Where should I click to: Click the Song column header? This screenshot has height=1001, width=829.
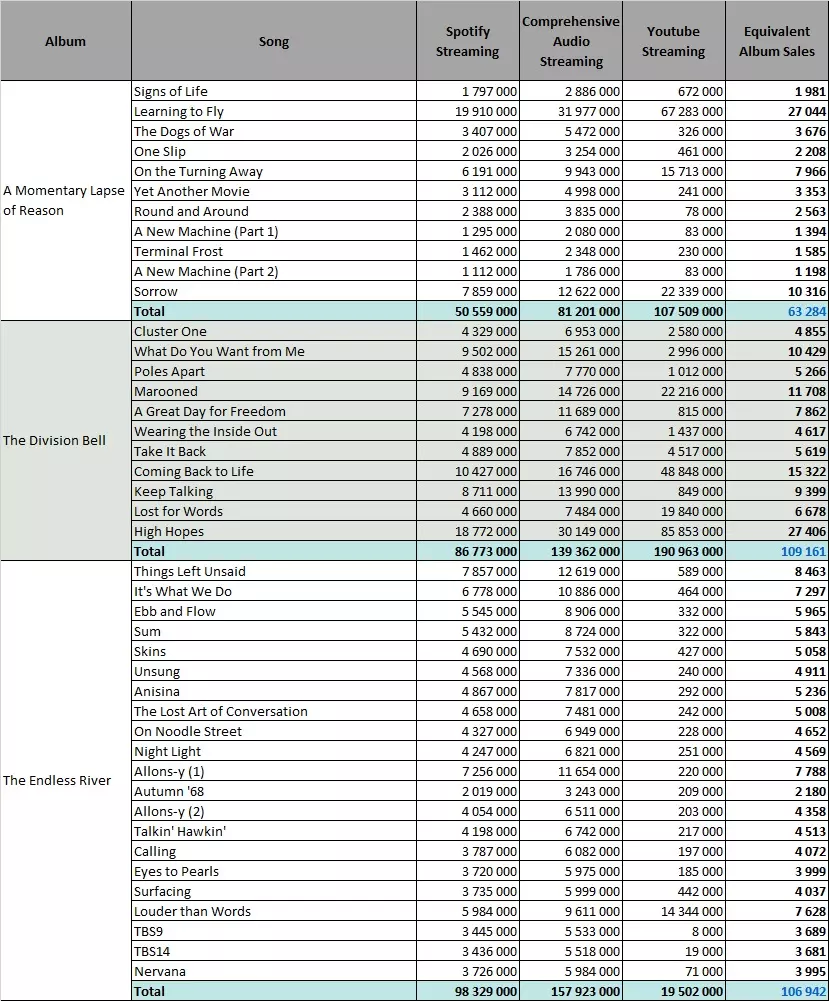coord(274,41)
